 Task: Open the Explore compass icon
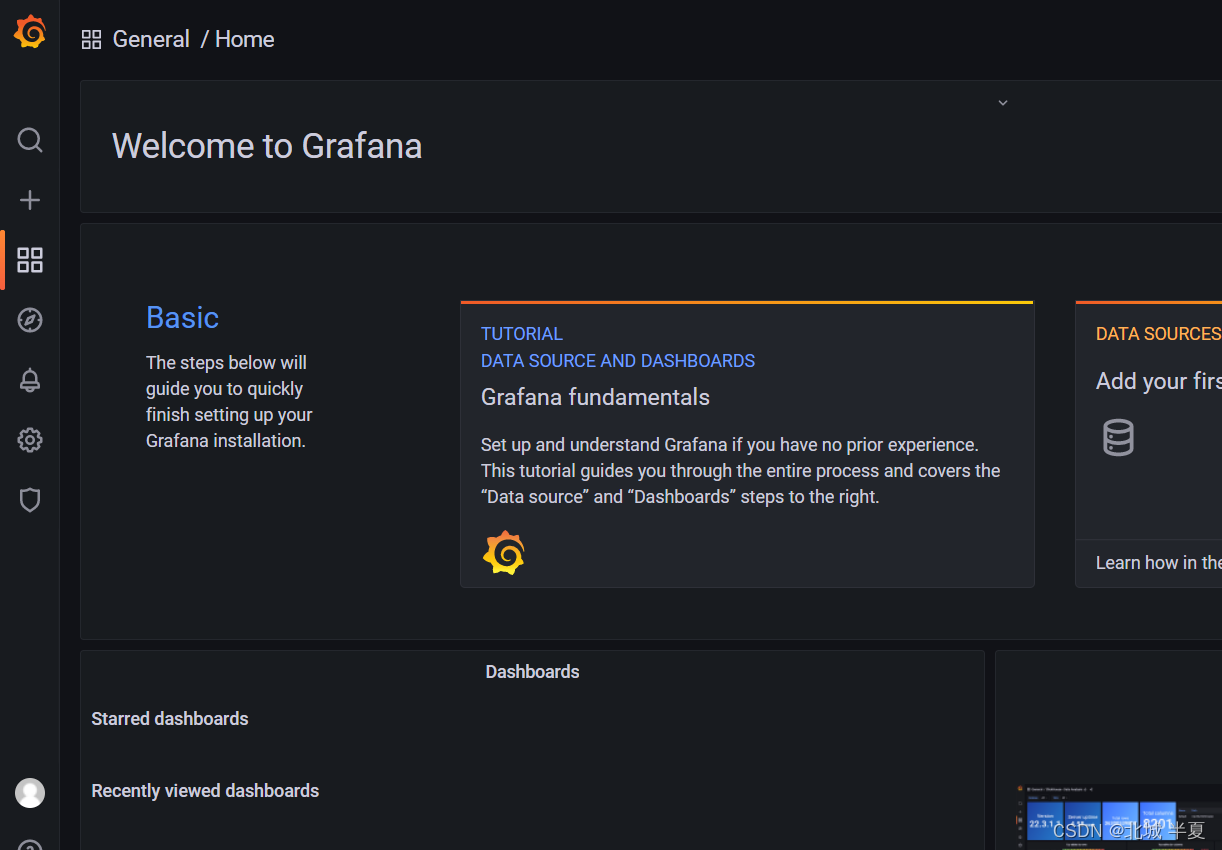30,320
